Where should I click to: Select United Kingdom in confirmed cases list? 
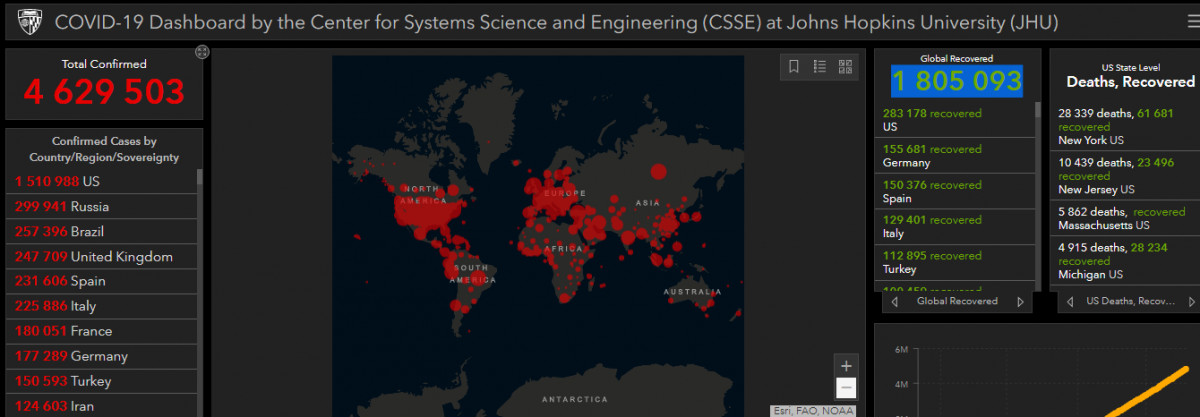point(102,256)
